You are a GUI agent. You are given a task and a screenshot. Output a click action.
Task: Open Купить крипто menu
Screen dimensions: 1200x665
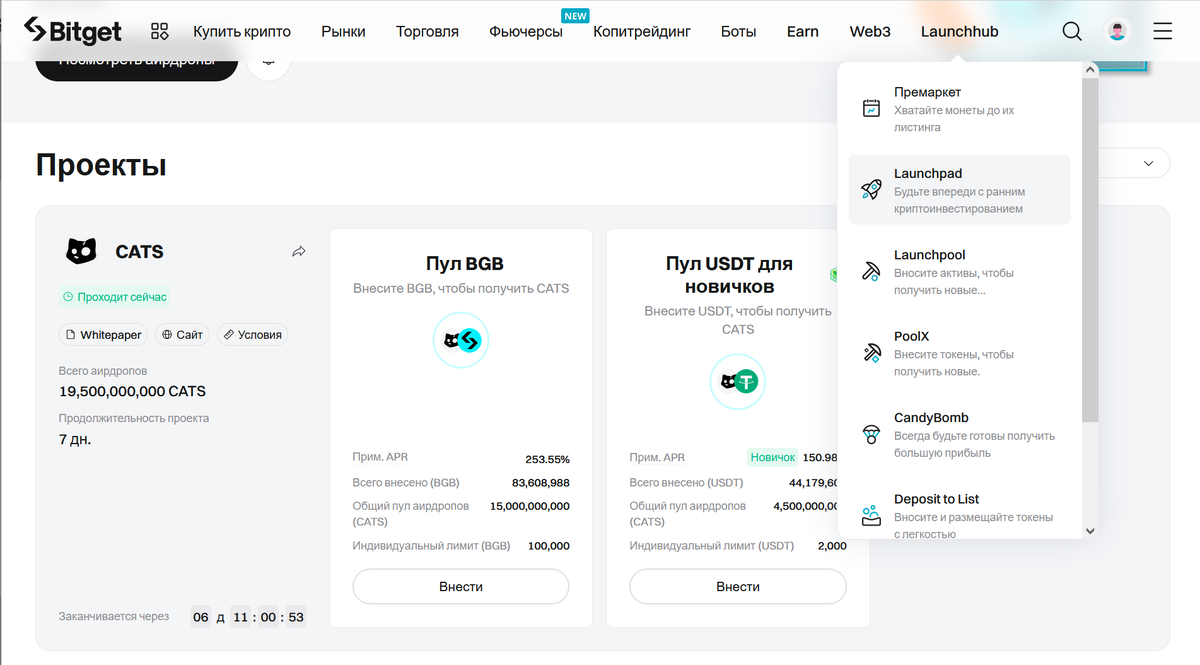(x=242, y=31)
